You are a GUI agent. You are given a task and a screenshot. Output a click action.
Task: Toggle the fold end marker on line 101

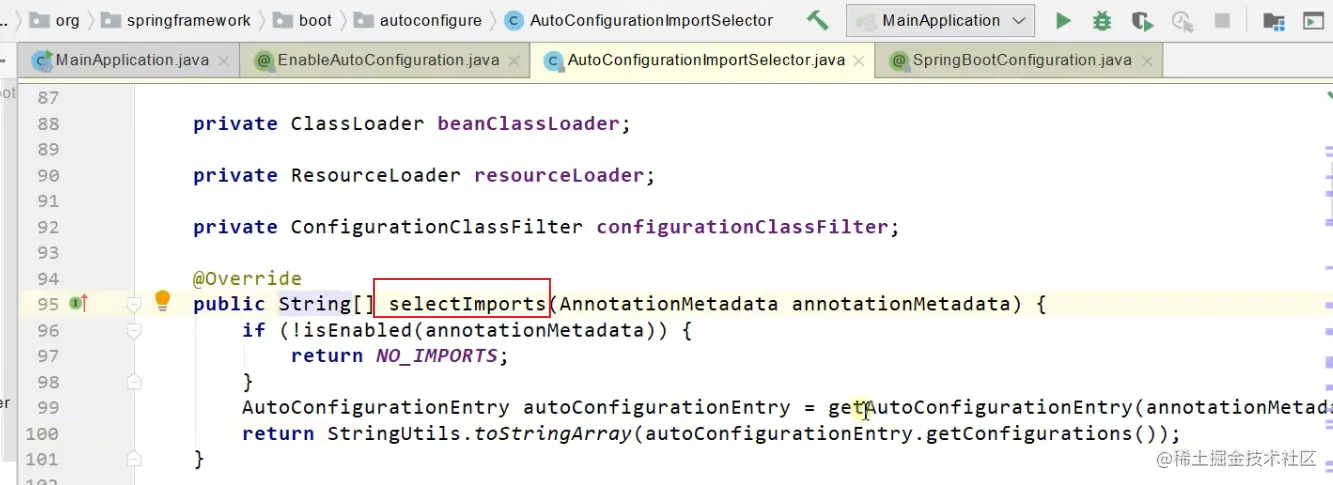[133, 459]
